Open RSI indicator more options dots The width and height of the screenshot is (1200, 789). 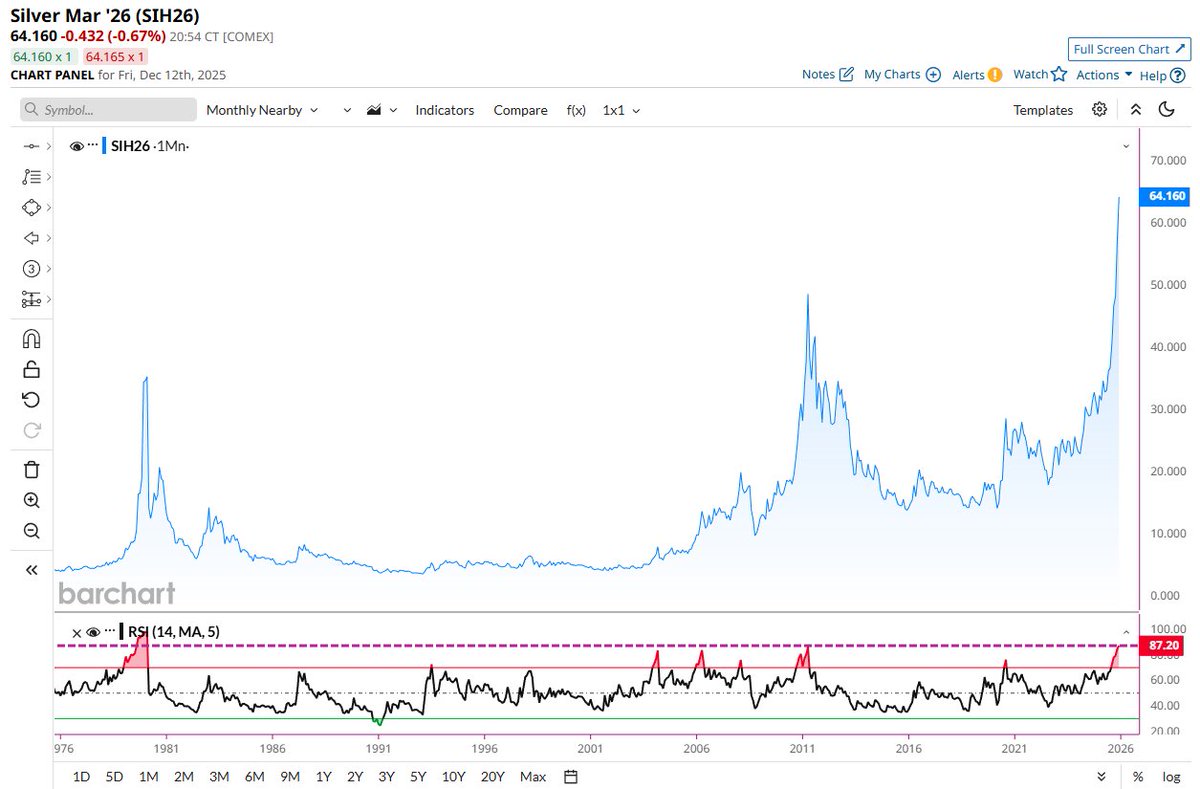(109, 632)
